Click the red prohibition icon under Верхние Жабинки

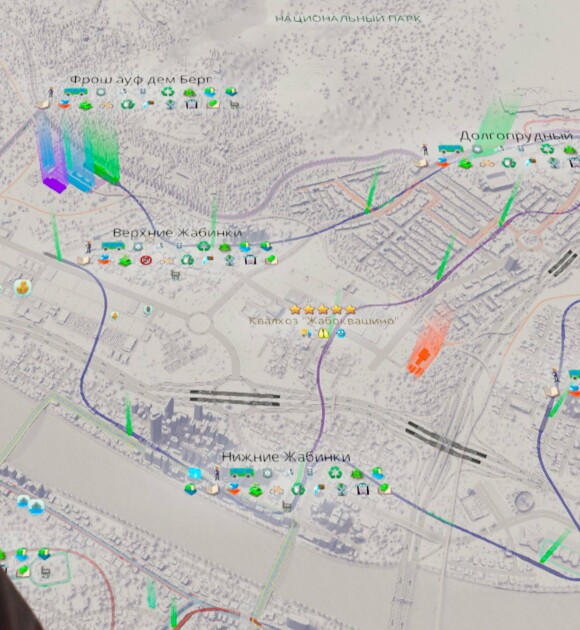(146, 260)
